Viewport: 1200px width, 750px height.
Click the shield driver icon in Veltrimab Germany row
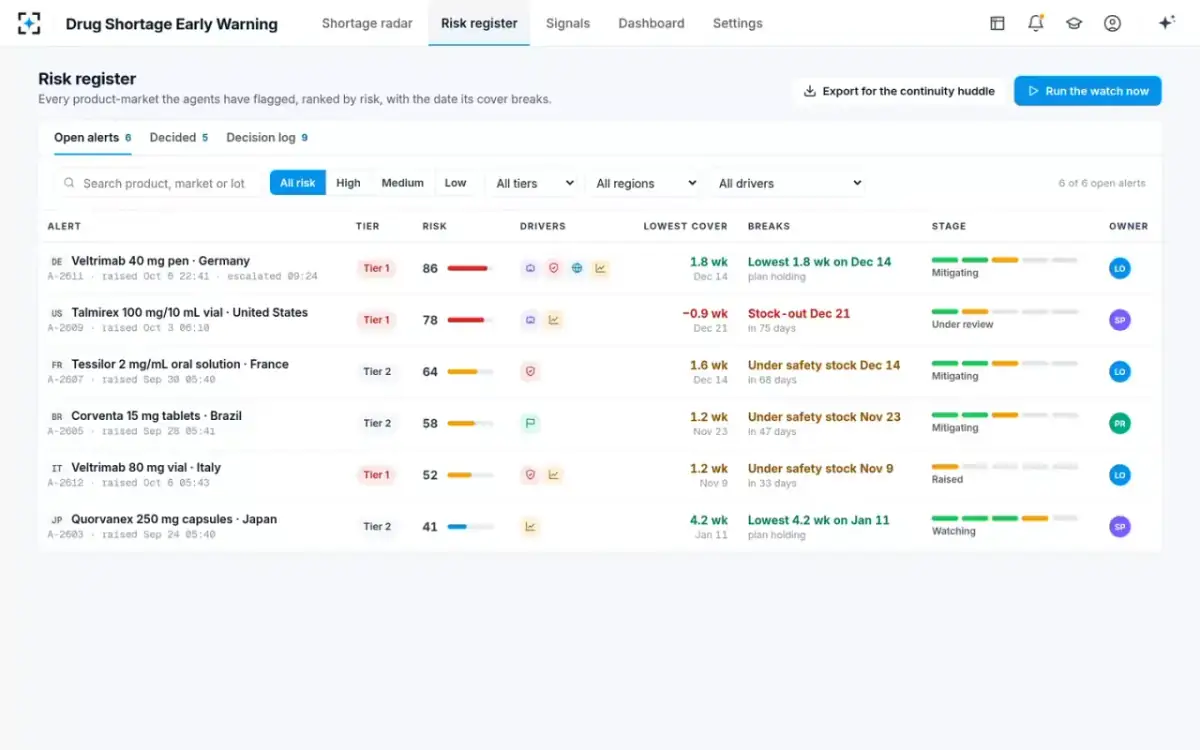point(553,268)
